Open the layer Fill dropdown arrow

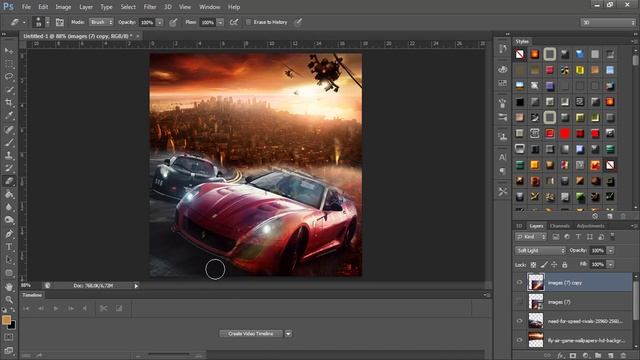point(611,264)
